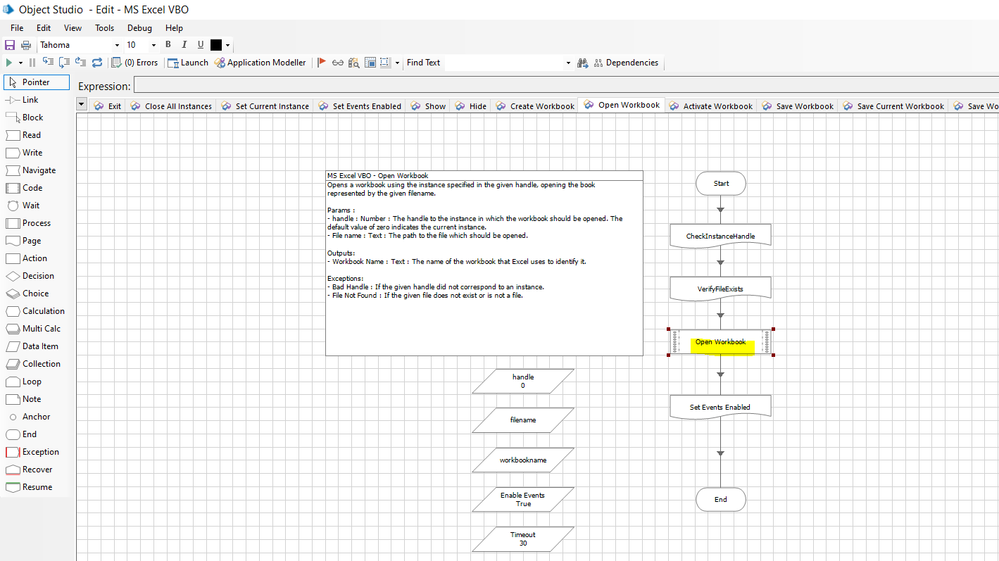This screenshot has width=999, height=561.
Task: Toggle underline formatting
Action: (x=200, y=45)
